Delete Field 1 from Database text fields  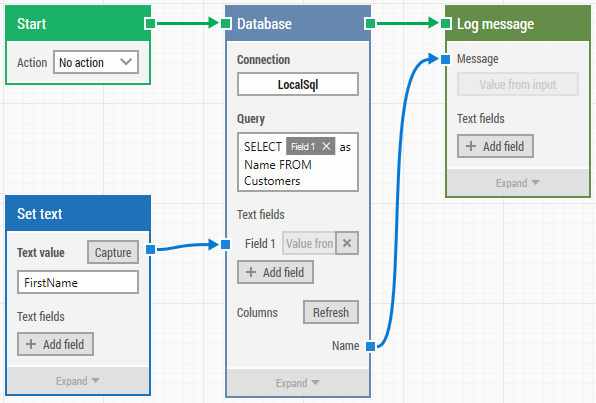pyautogui.click(x=347, y=243)
